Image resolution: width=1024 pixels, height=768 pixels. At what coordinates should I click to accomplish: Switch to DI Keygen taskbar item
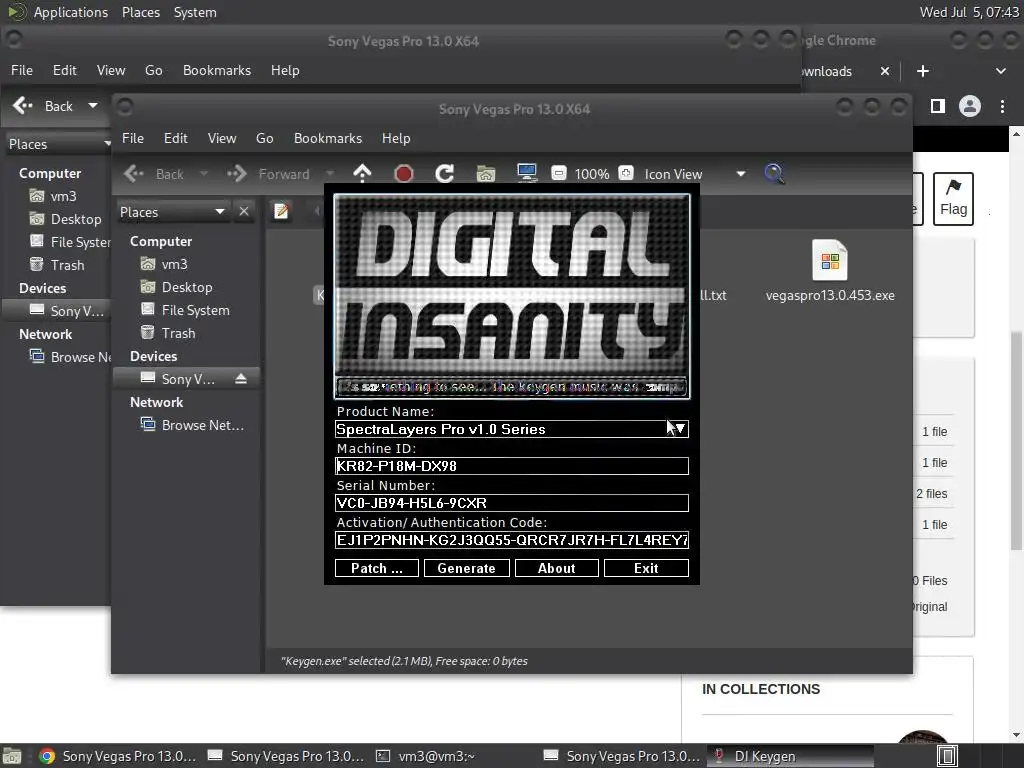point(790,756)
